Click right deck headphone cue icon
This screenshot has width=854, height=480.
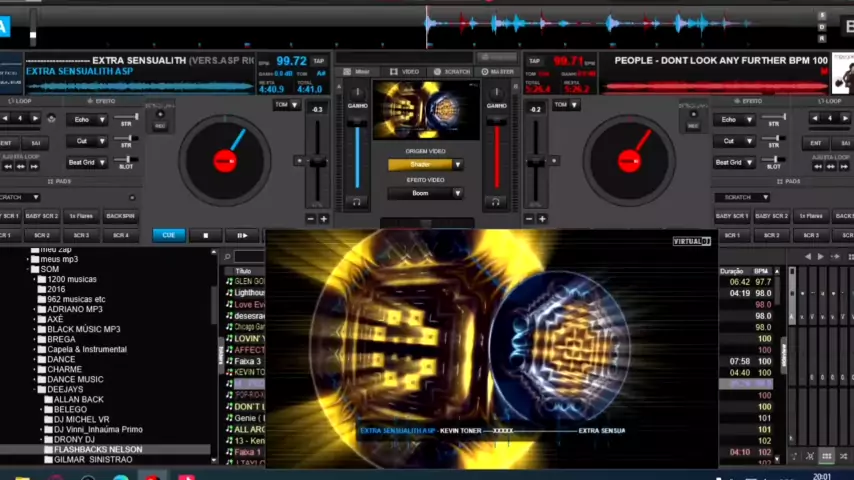(x=496, y=201)
